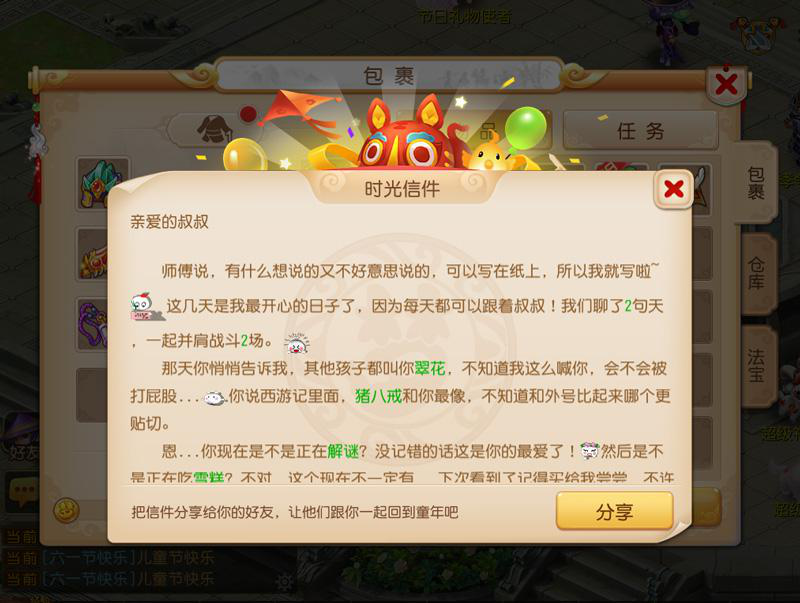Open the chat settings gear icon
The width and height of the screenshot is (800, 603).
(284, 582)
